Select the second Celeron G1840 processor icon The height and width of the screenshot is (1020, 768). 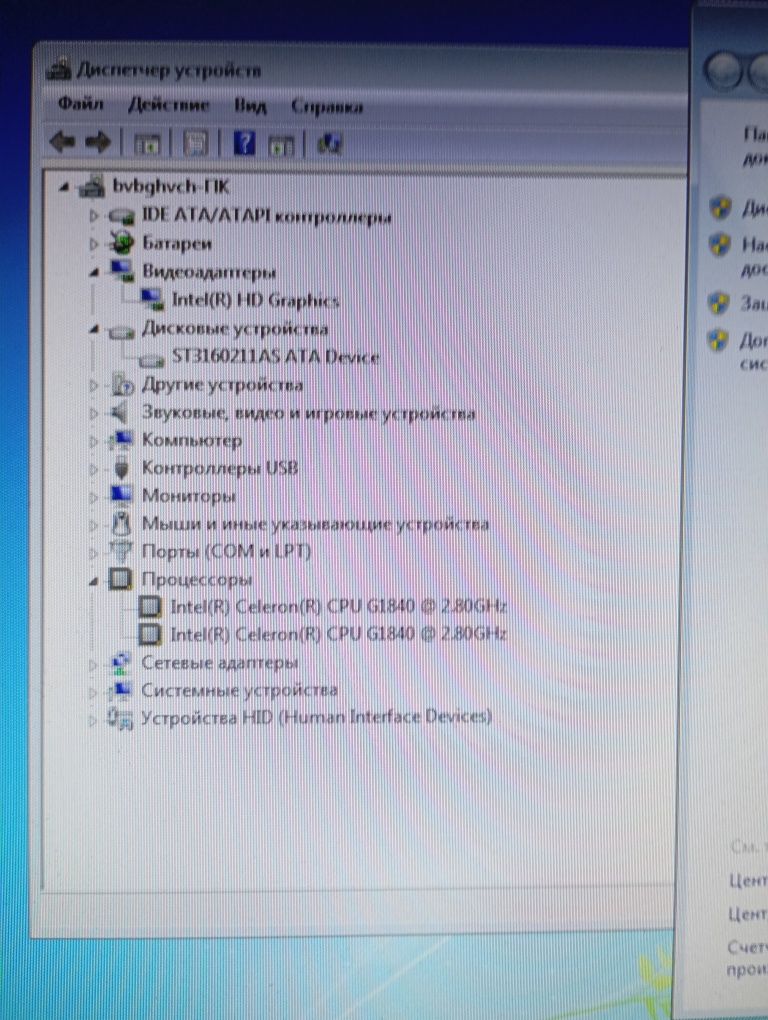pyautogui.click(x=150, y=634)
